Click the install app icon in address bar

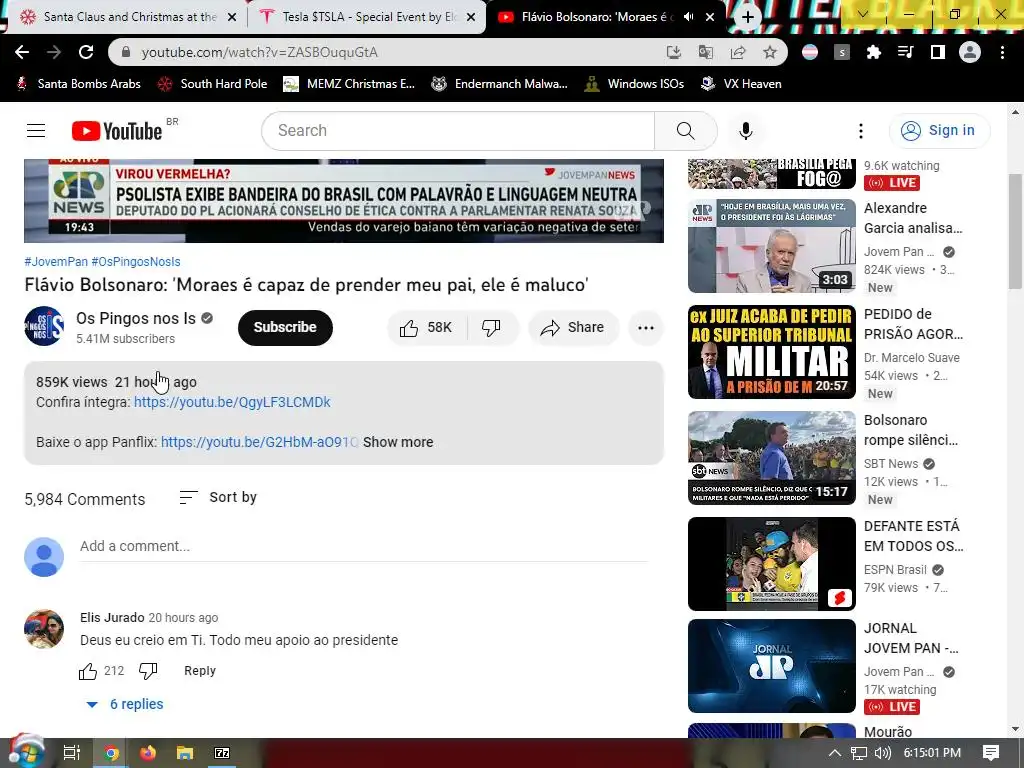673,52
